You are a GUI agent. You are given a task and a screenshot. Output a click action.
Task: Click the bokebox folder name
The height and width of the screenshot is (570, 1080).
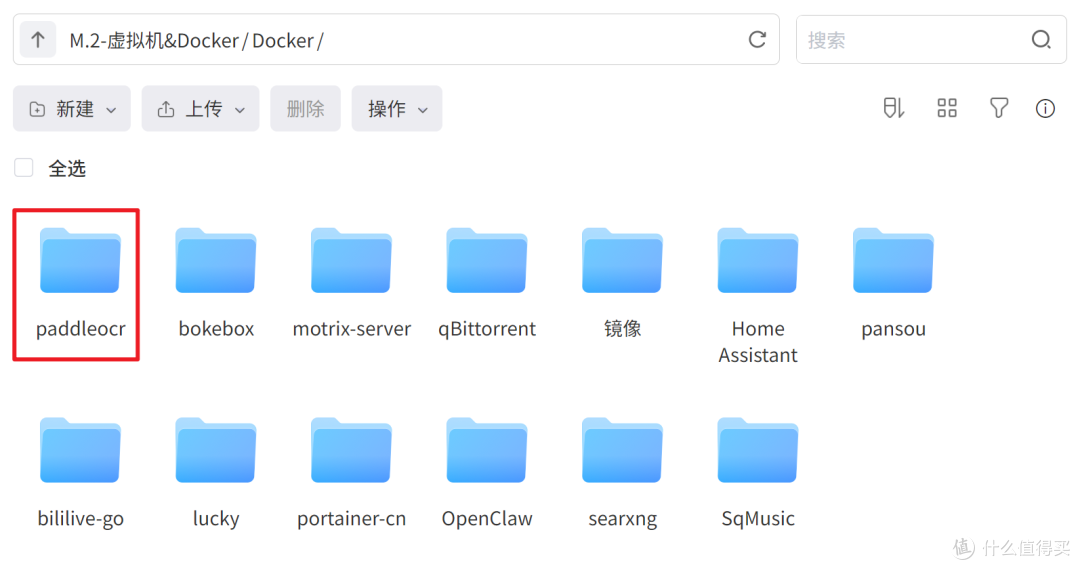(216, 329)
